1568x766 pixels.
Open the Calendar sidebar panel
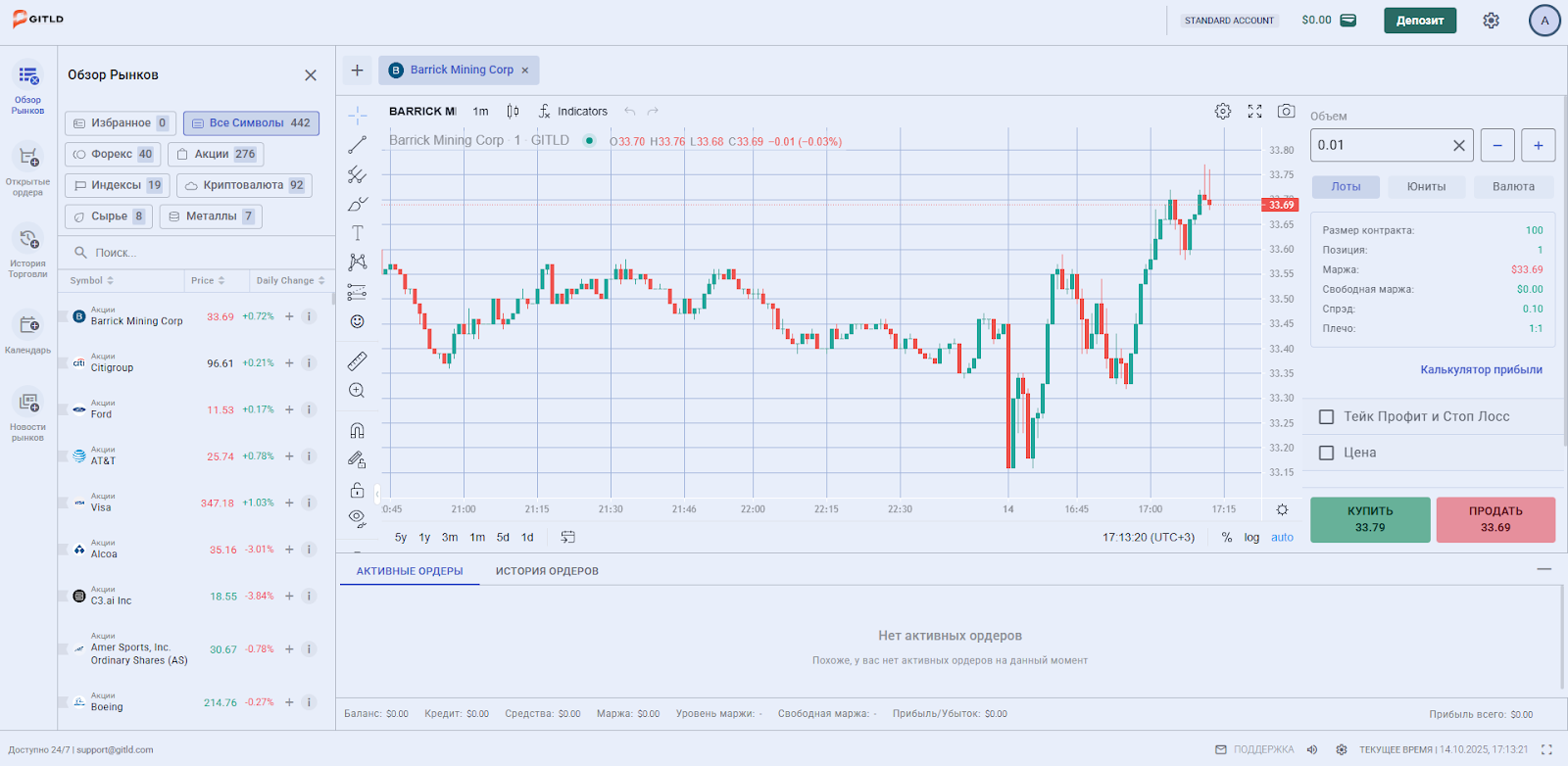point(28,332)
